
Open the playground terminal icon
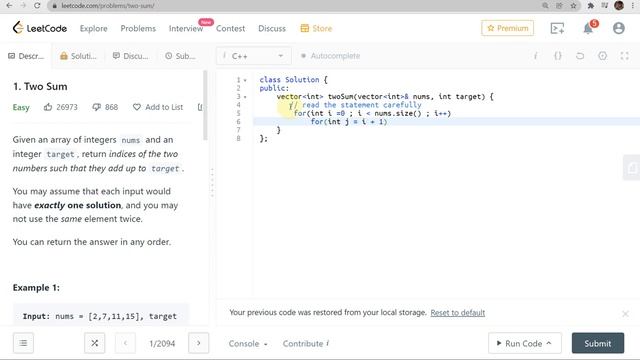[557, 28]
